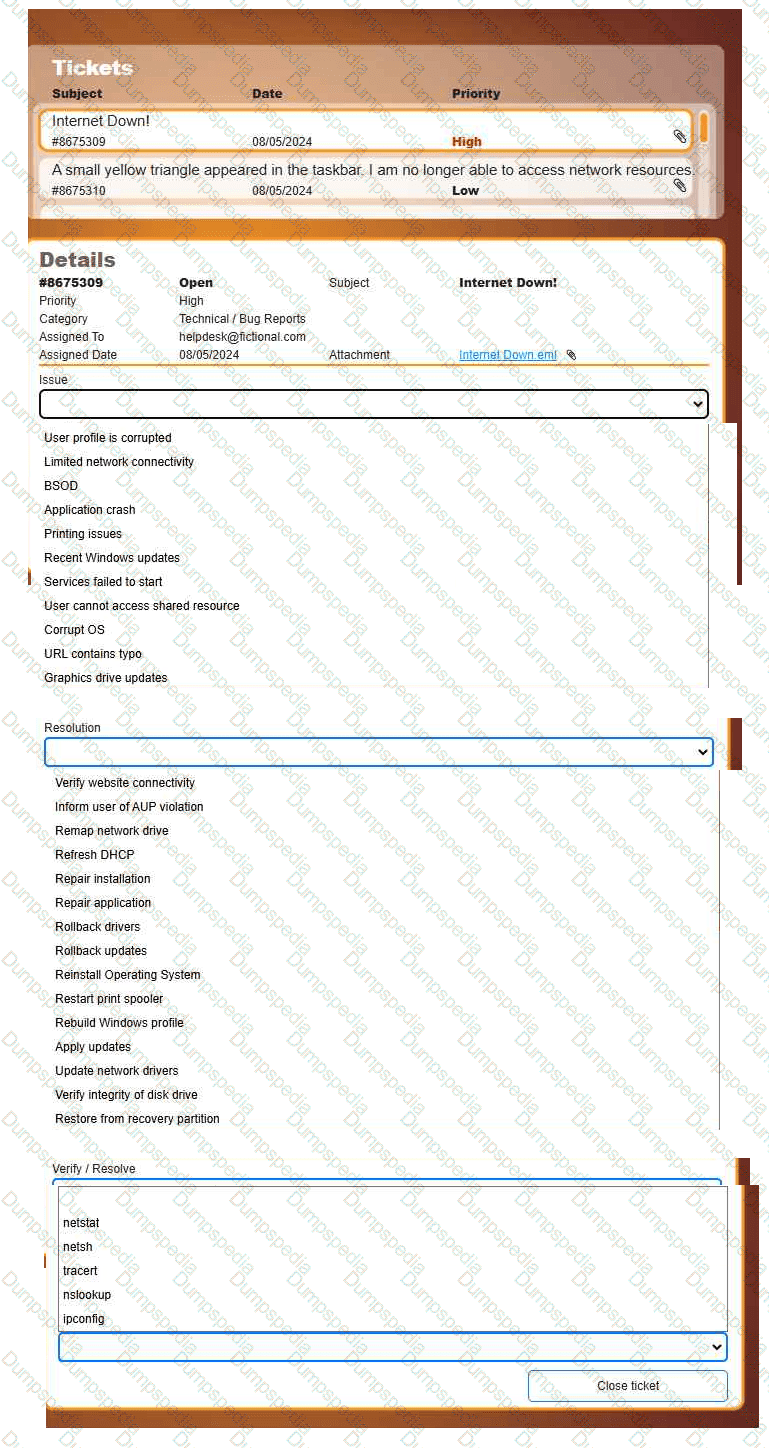769x1448 pixels.
Task: Select ipconfig from the command list
Action: 83,1319
